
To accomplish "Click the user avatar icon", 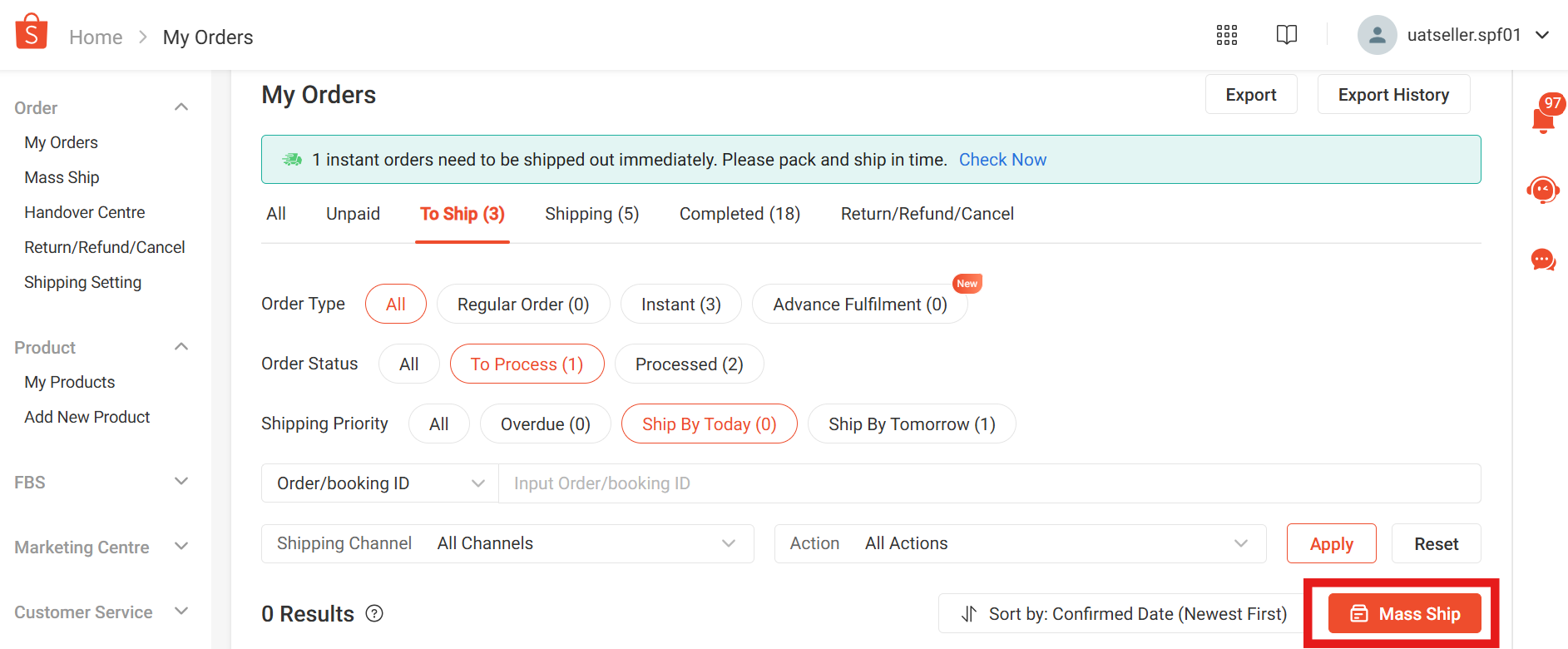I will [1377, 35].
